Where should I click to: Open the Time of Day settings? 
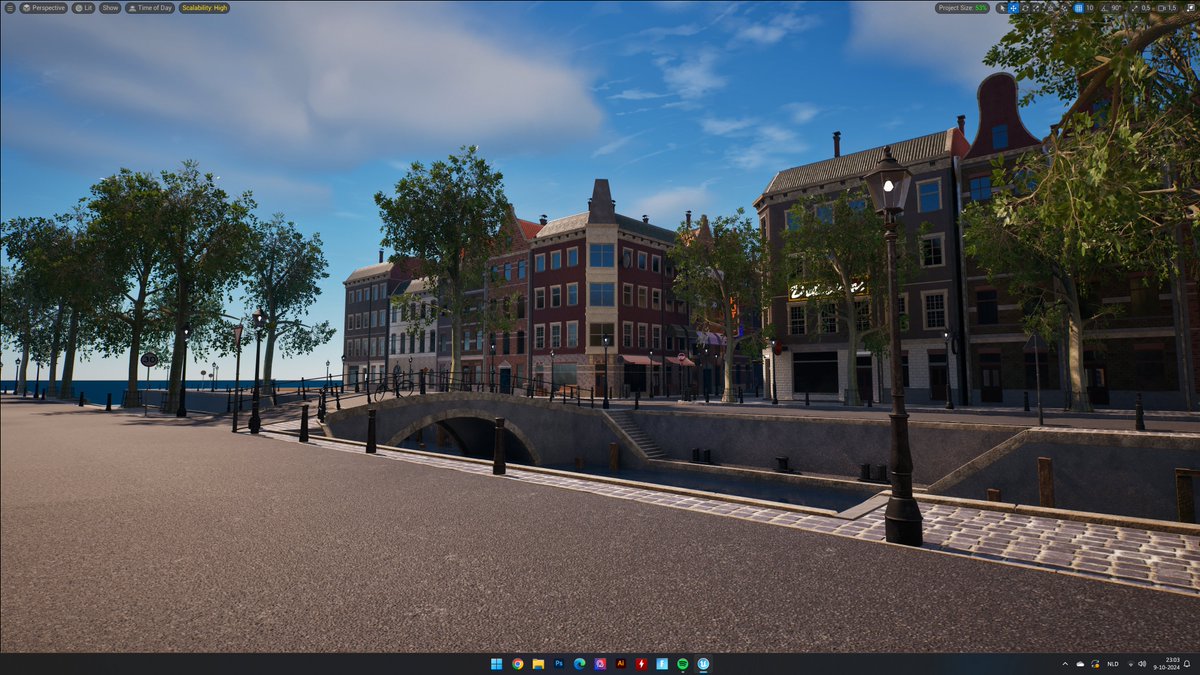point(150,7)
